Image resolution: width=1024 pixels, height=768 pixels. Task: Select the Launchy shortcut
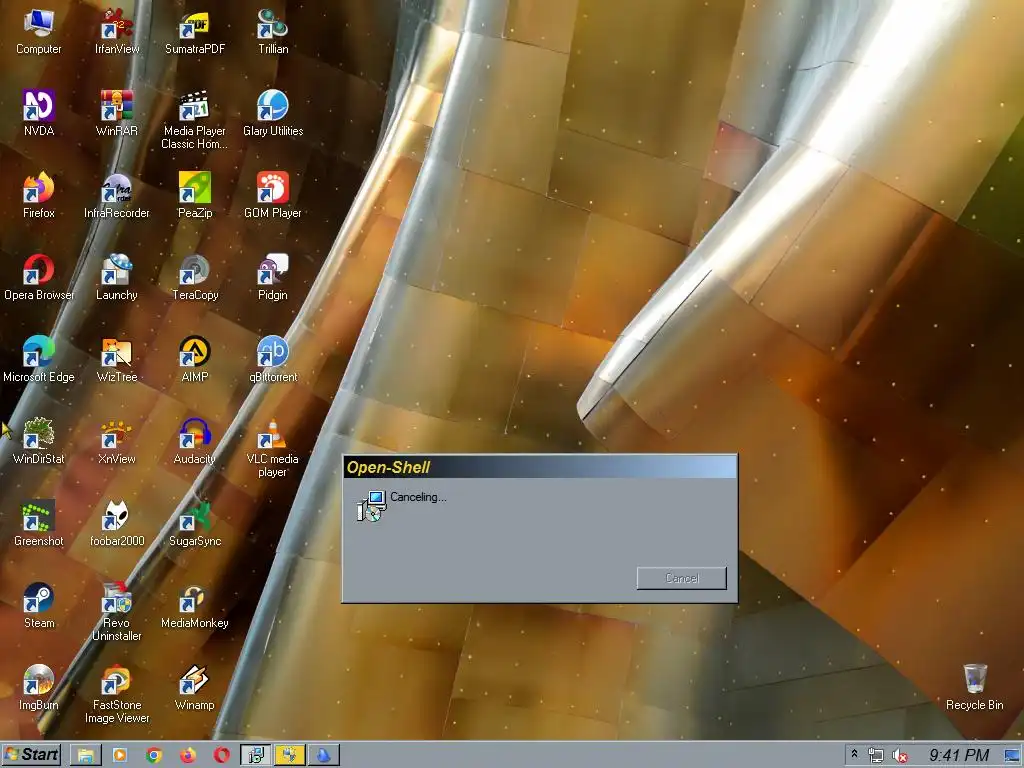pyautogui.click(x=117, y=278)
